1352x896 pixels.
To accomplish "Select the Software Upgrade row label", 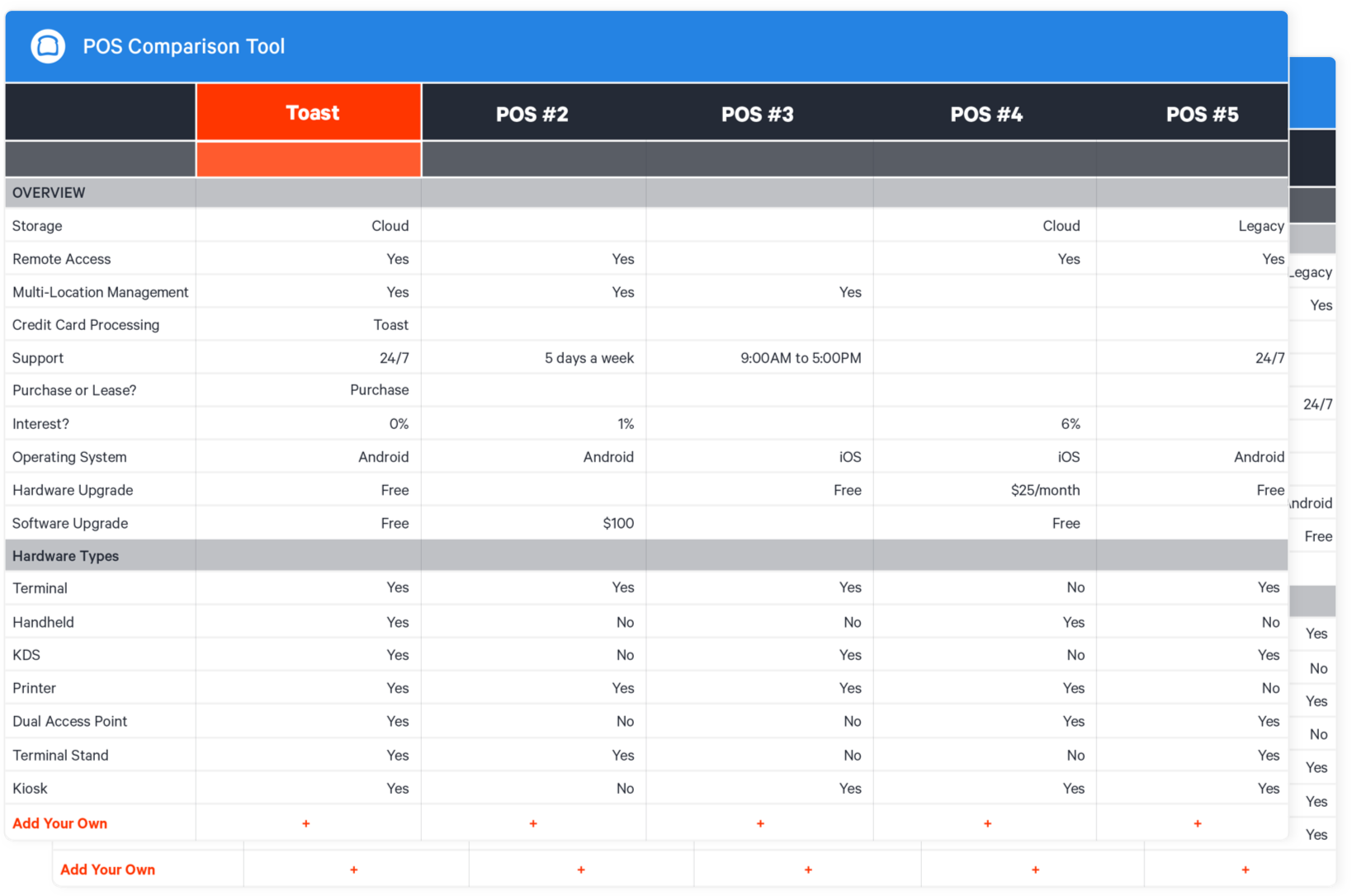I will click(70, 523).
